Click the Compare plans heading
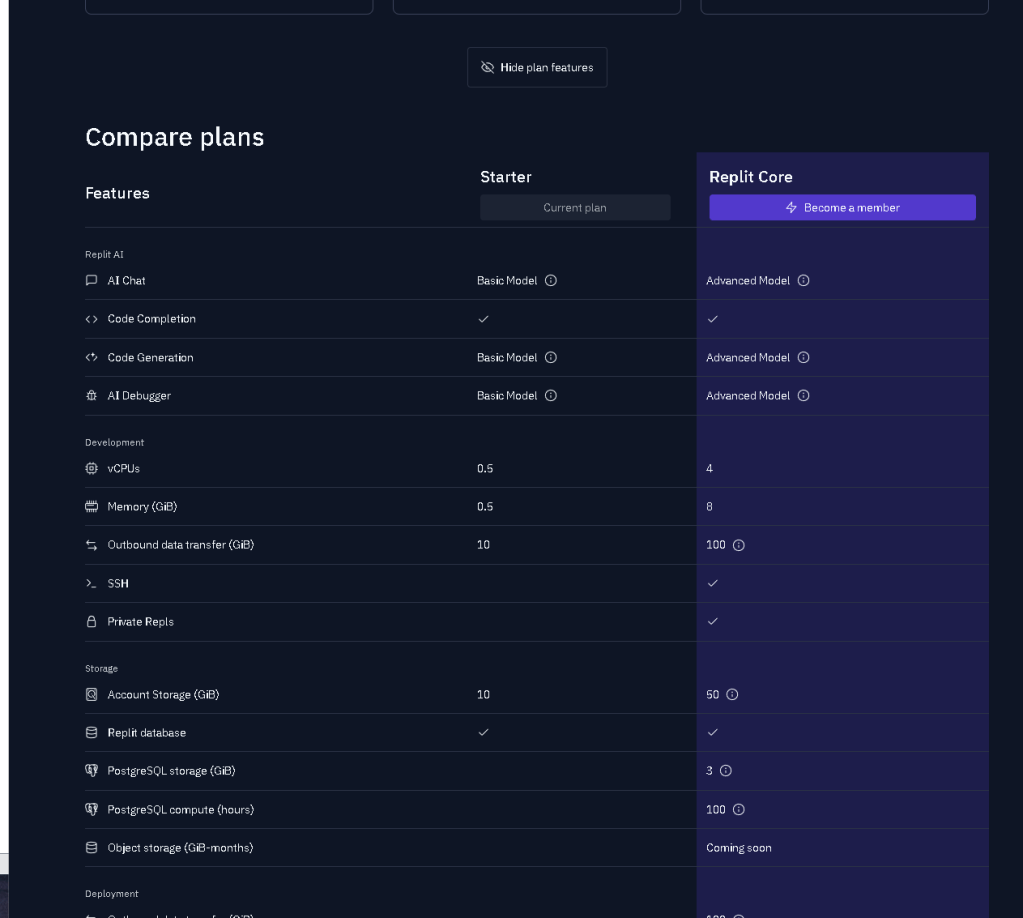 174,137
